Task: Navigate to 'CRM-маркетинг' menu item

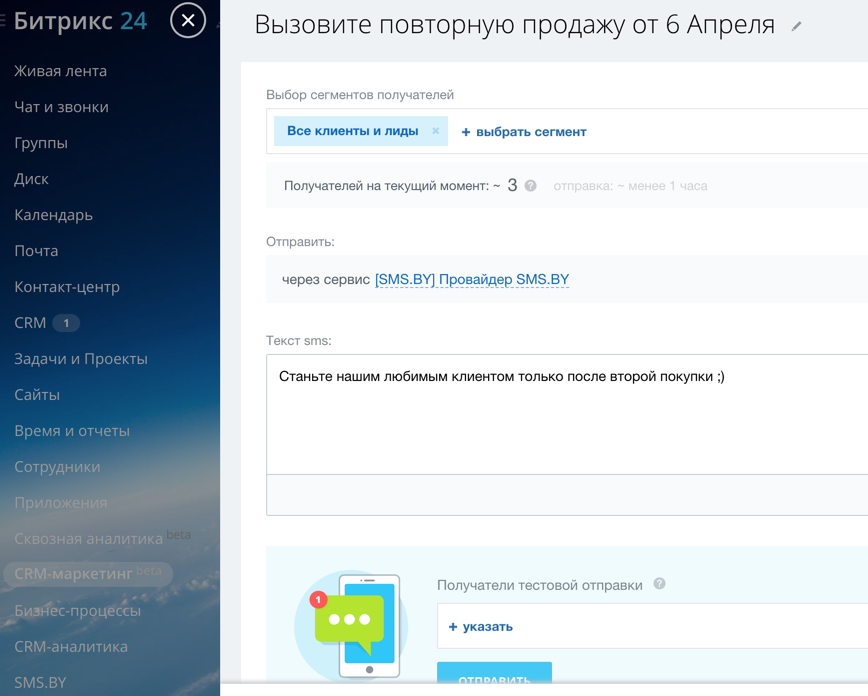Action: click(74, 574)
